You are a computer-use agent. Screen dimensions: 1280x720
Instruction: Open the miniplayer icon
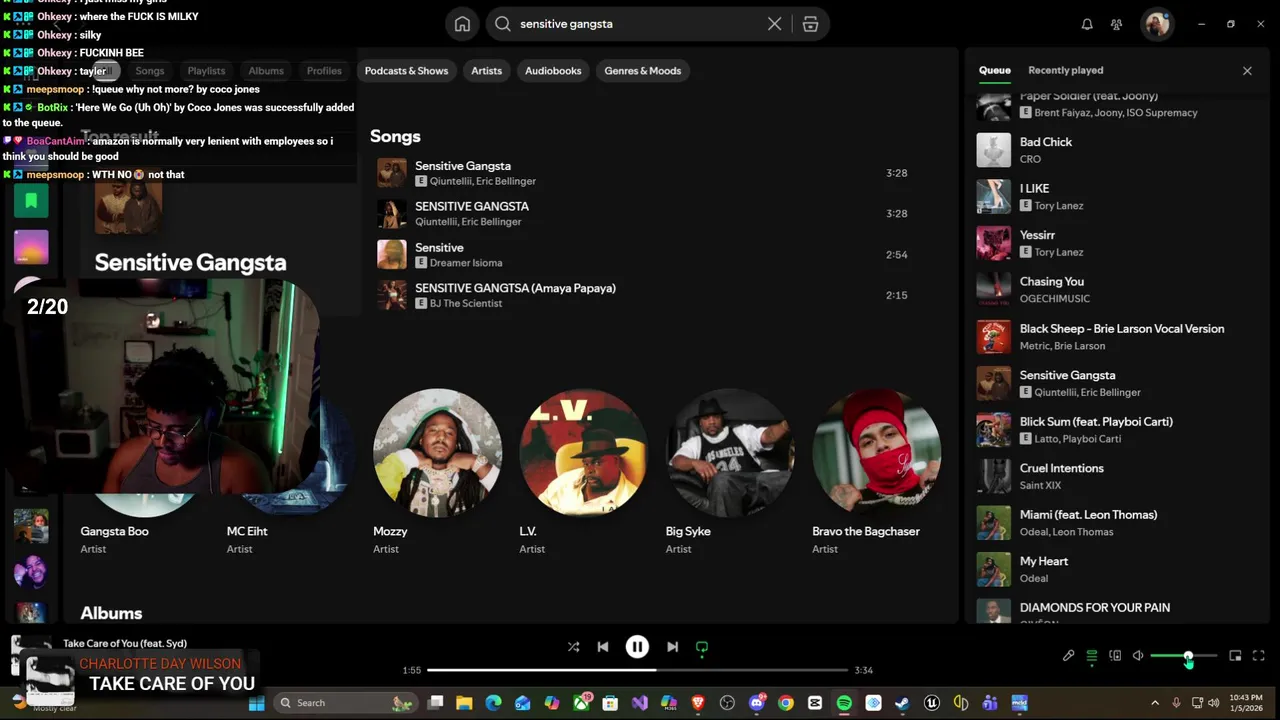pyautogui.click(x=1235, y=656)
